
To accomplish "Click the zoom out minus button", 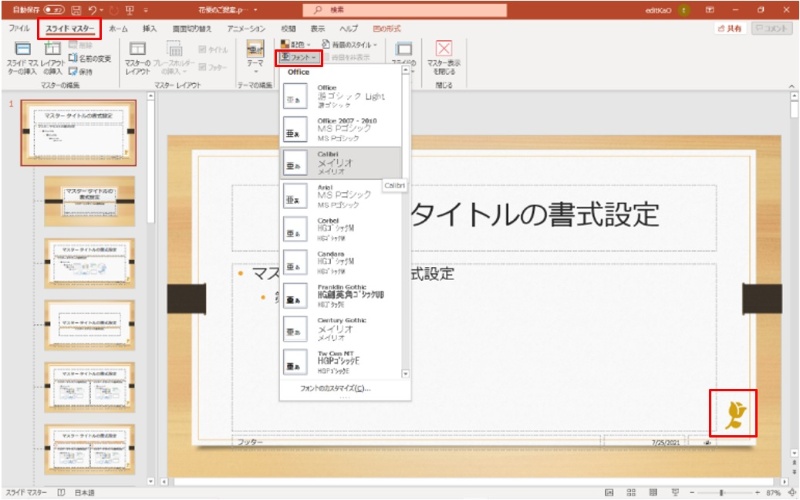I will pos(692,492).
